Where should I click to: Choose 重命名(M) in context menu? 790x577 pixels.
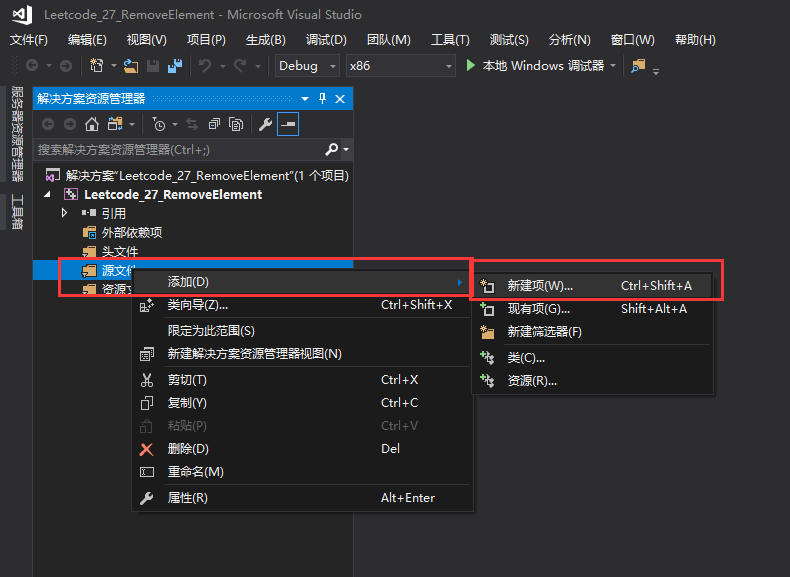tap(302, 472)
